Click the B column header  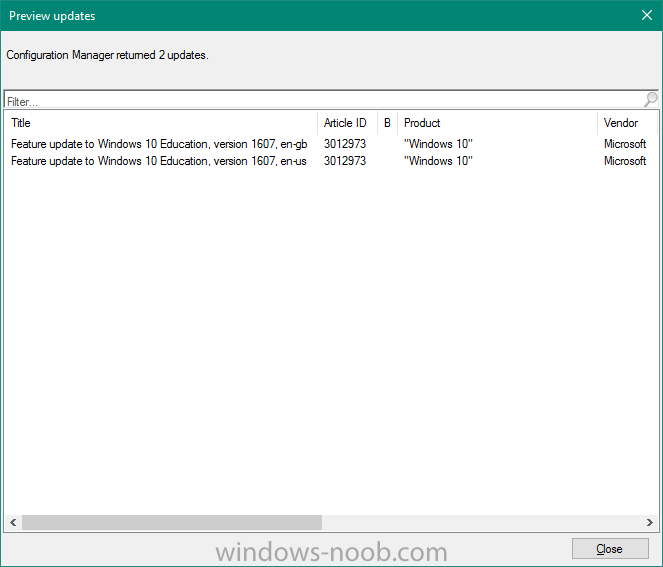pyautogui.click(x=387, y=123)
